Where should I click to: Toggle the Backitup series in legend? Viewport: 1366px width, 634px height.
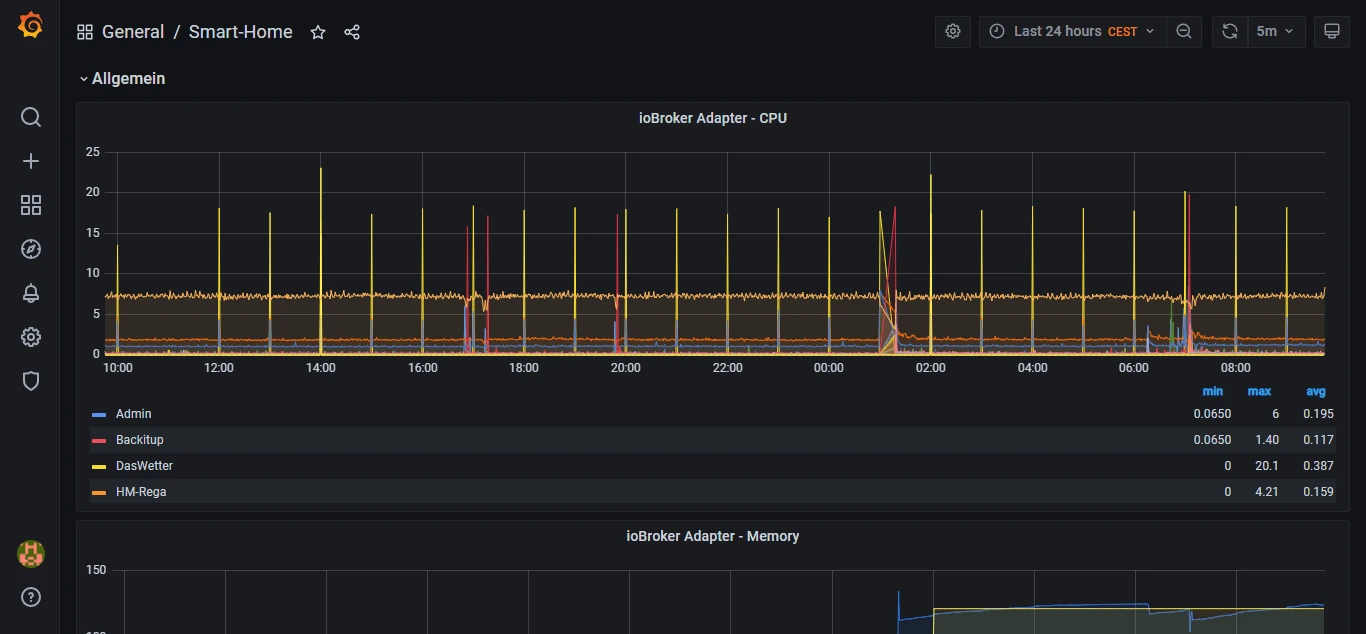coord(140,440)
